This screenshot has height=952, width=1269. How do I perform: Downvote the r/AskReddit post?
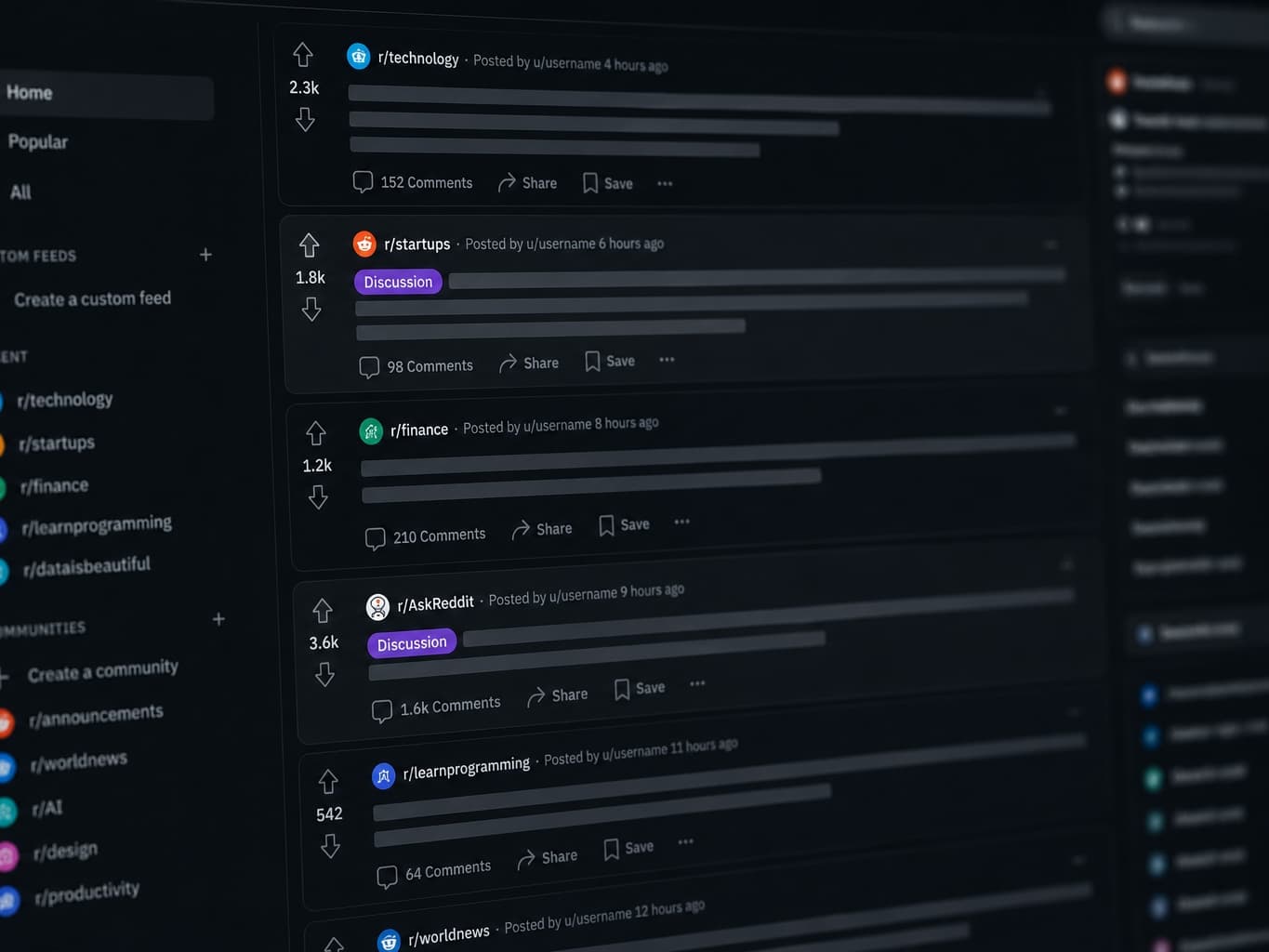click(324, 674)
